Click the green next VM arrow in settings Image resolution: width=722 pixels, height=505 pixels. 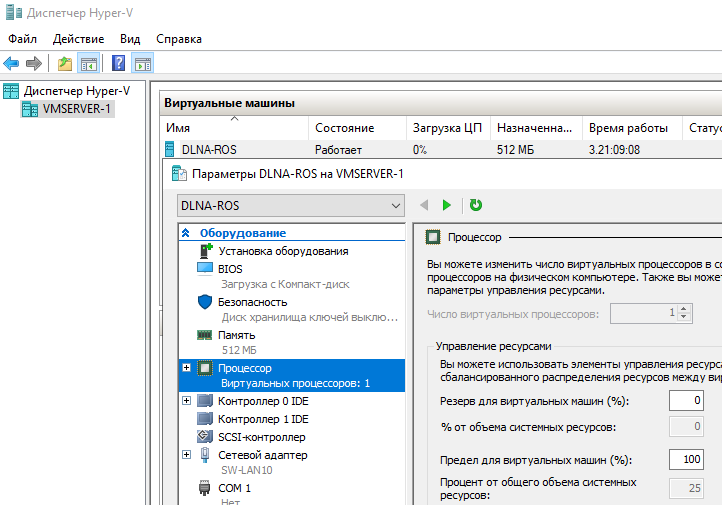point(446,205)
